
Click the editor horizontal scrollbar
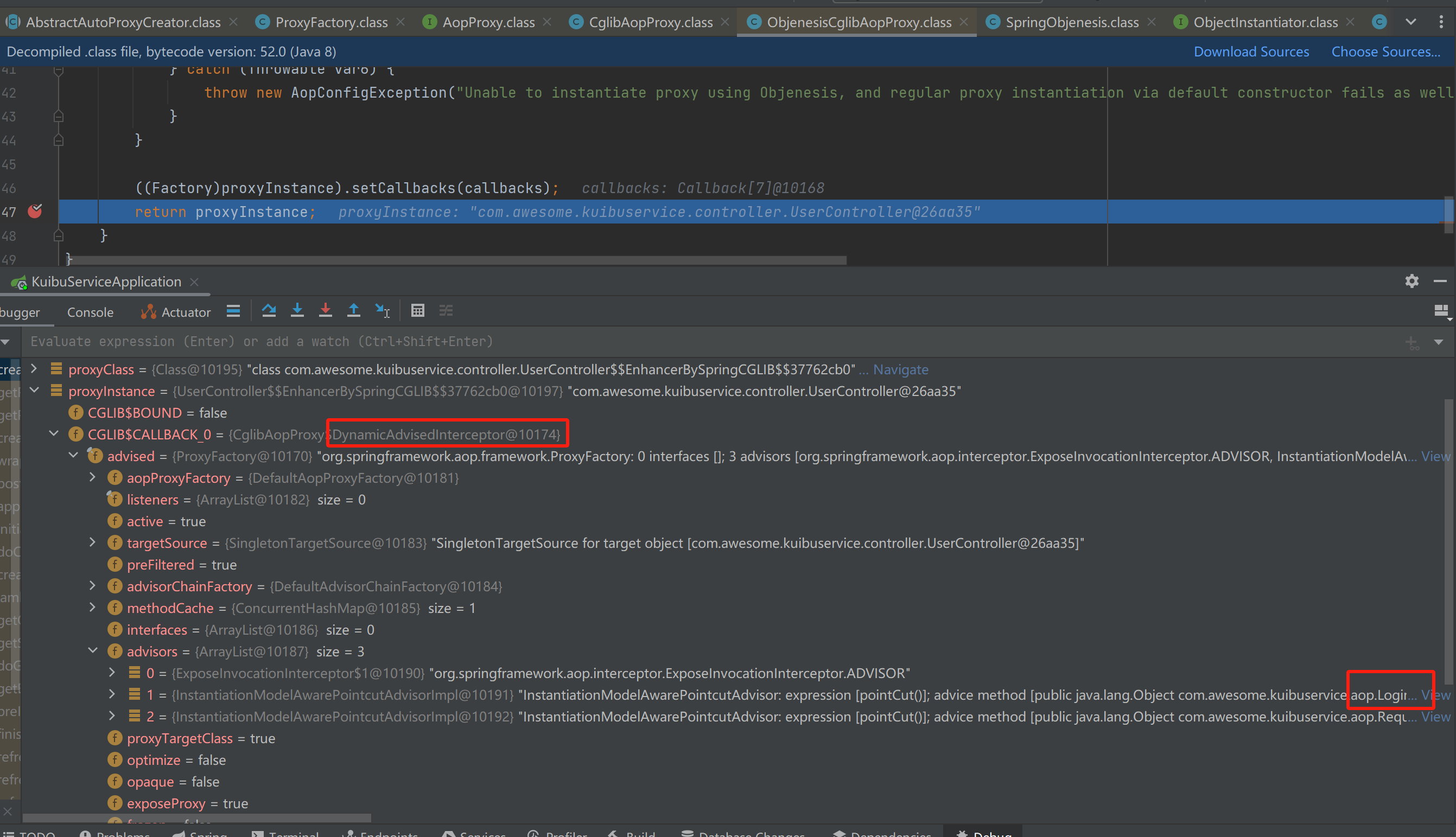click(454, 260)
